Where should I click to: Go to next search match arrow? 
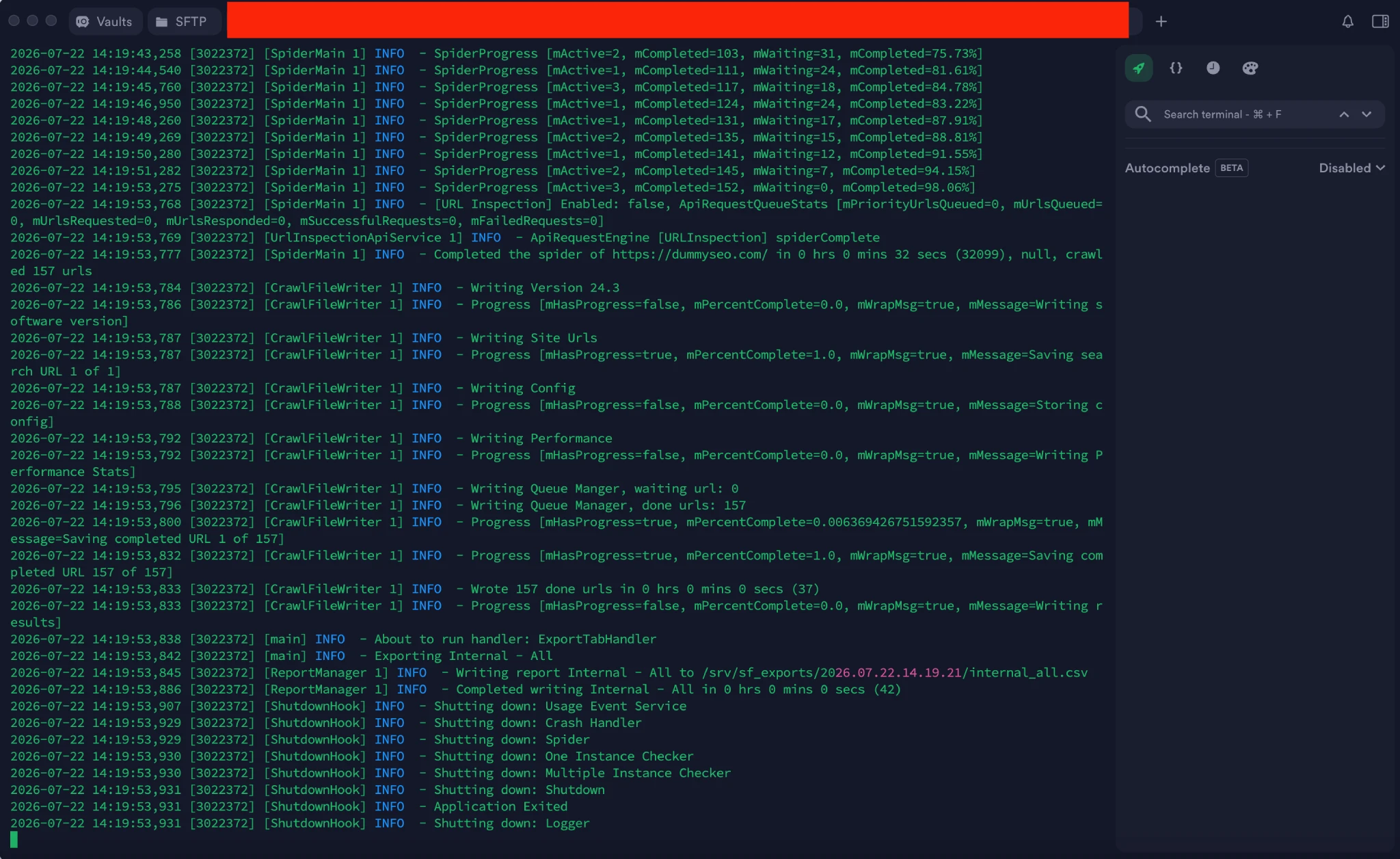click(x=1367, y=114)
